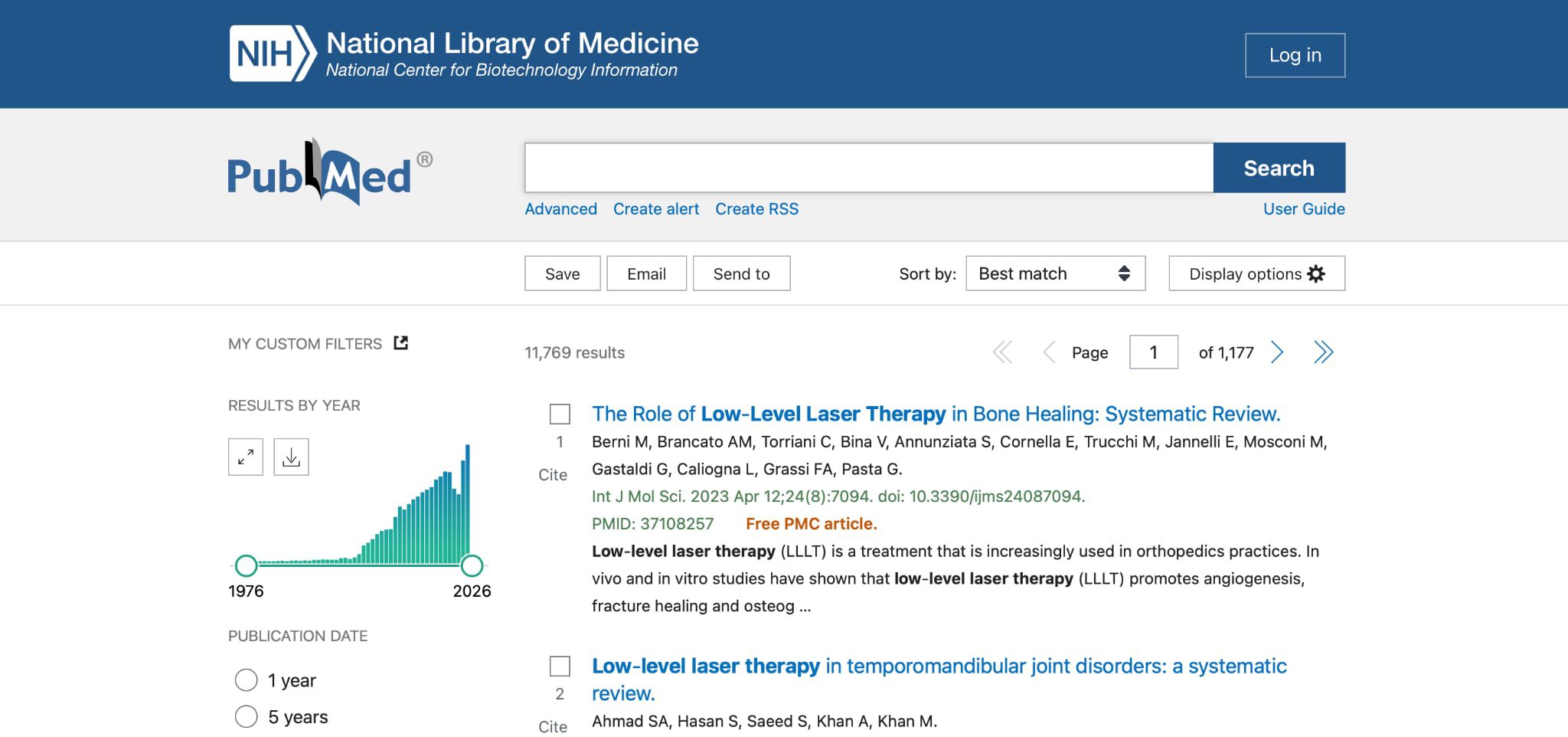
Task: Open custom filters external link icon
Action: point(401,343)
